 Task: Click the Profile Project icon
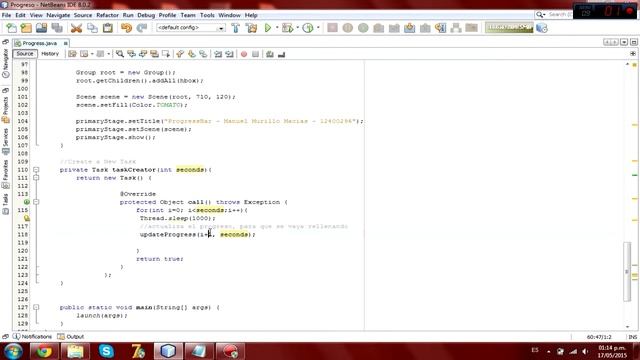pyautogui.click(x=308, y=28)
